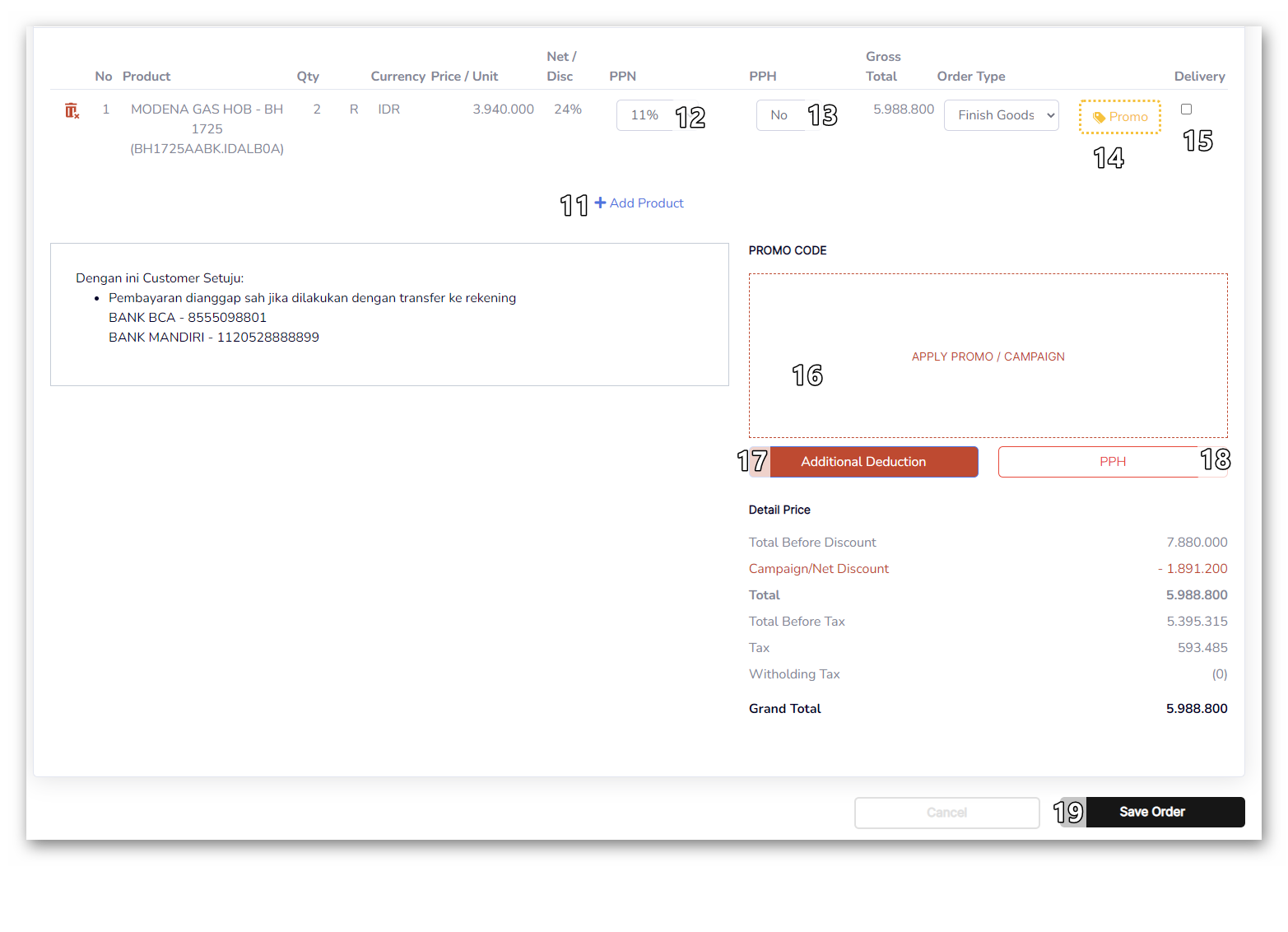Click the unit price 3.940.000
This screenshot has height=932, width=1288.
pyautogui.click(x=503, y=110)
